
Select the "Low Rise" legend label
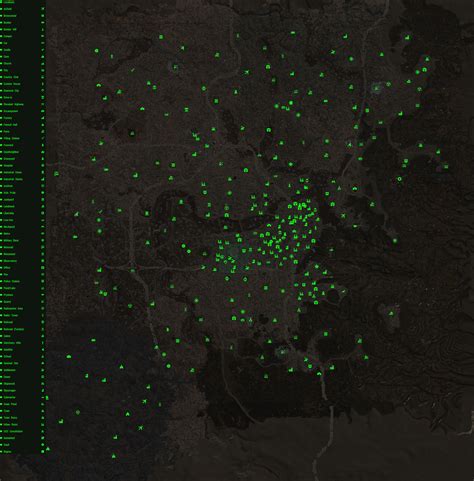coord(8,220)
